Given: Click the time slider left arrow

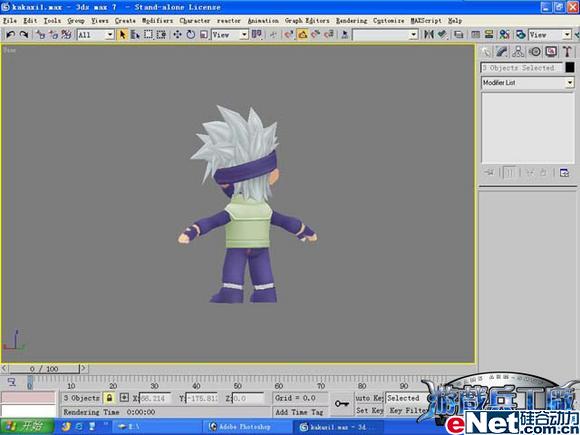Looking at the screenshot, I should 4,368.
